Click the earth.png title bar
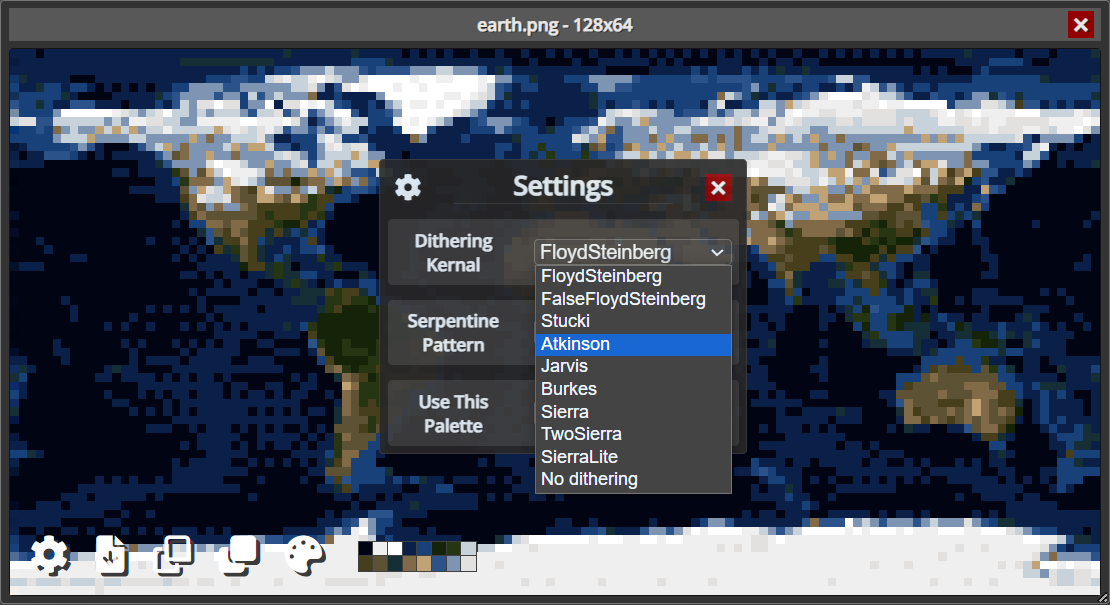 [555, 24]
